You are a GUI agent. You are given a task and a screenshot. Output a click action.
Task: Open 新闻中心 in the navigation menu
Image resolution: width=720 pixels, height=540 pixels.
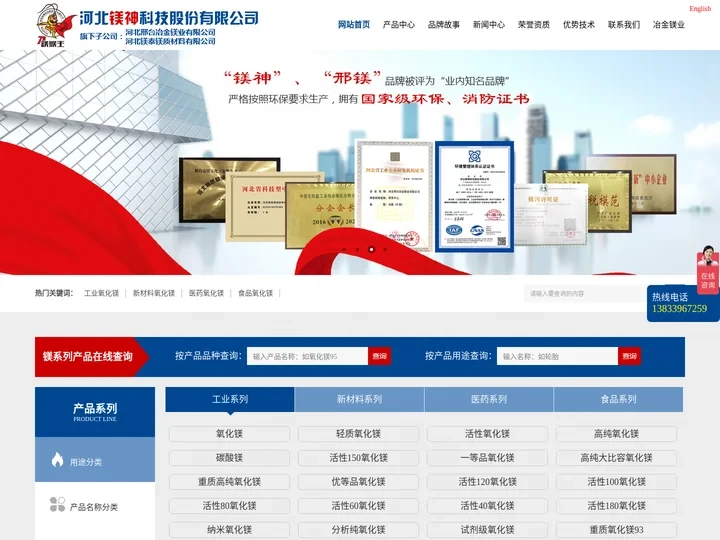coord(489,24)
